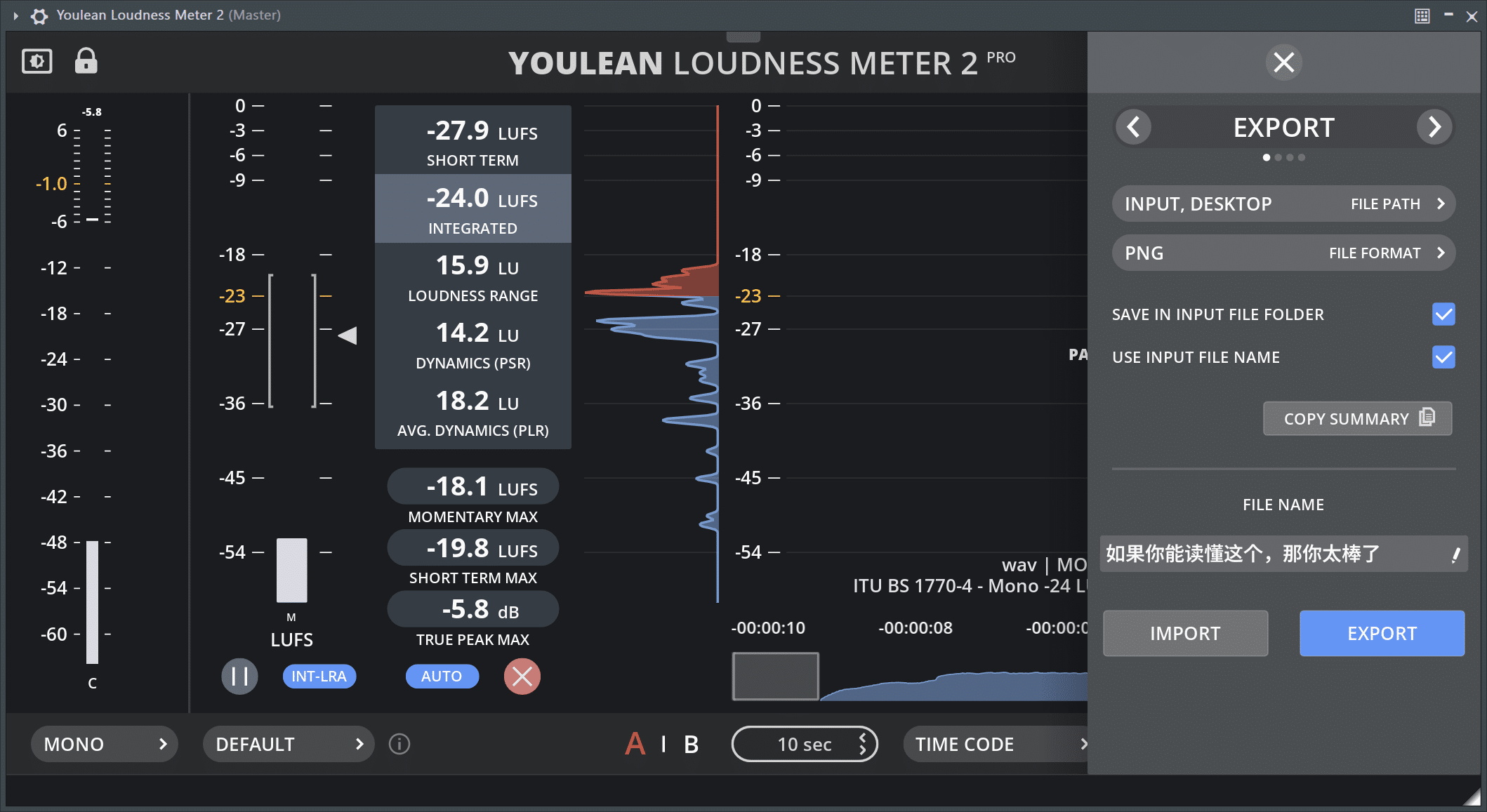This screenshot has height=812, width=1487.
Task: Click the -5.8 peak value above meter
Action: tap(92, 112)
